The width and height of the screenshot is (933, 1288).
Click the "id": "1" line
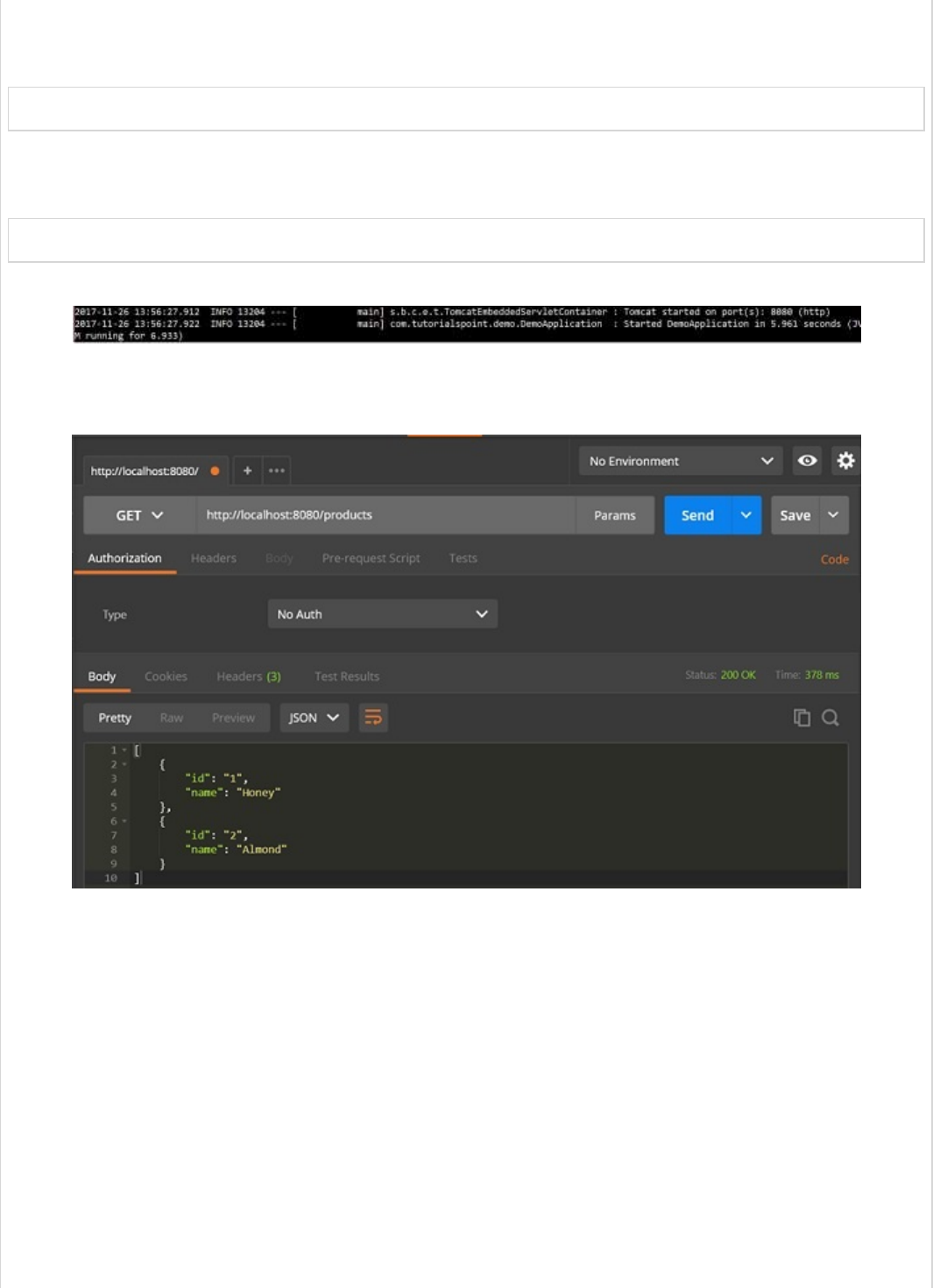(x=216, y=778)
